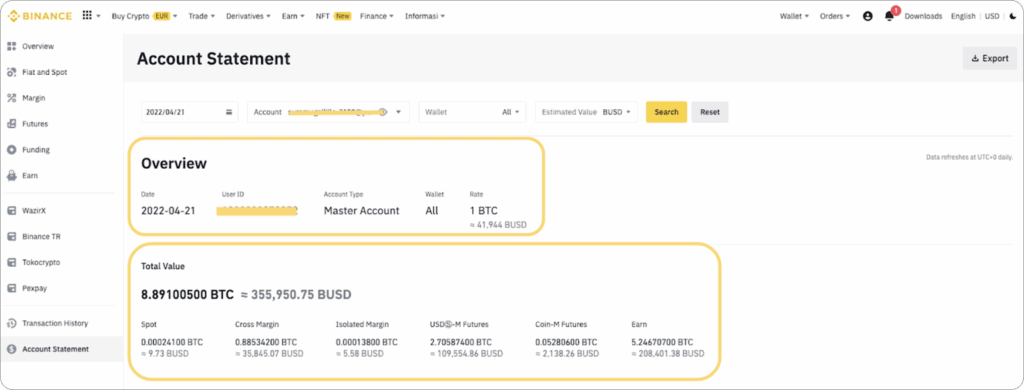This screenshot has height=390, width=1024.
Task: Click the Overview sidebar icon
Action: 11,46
